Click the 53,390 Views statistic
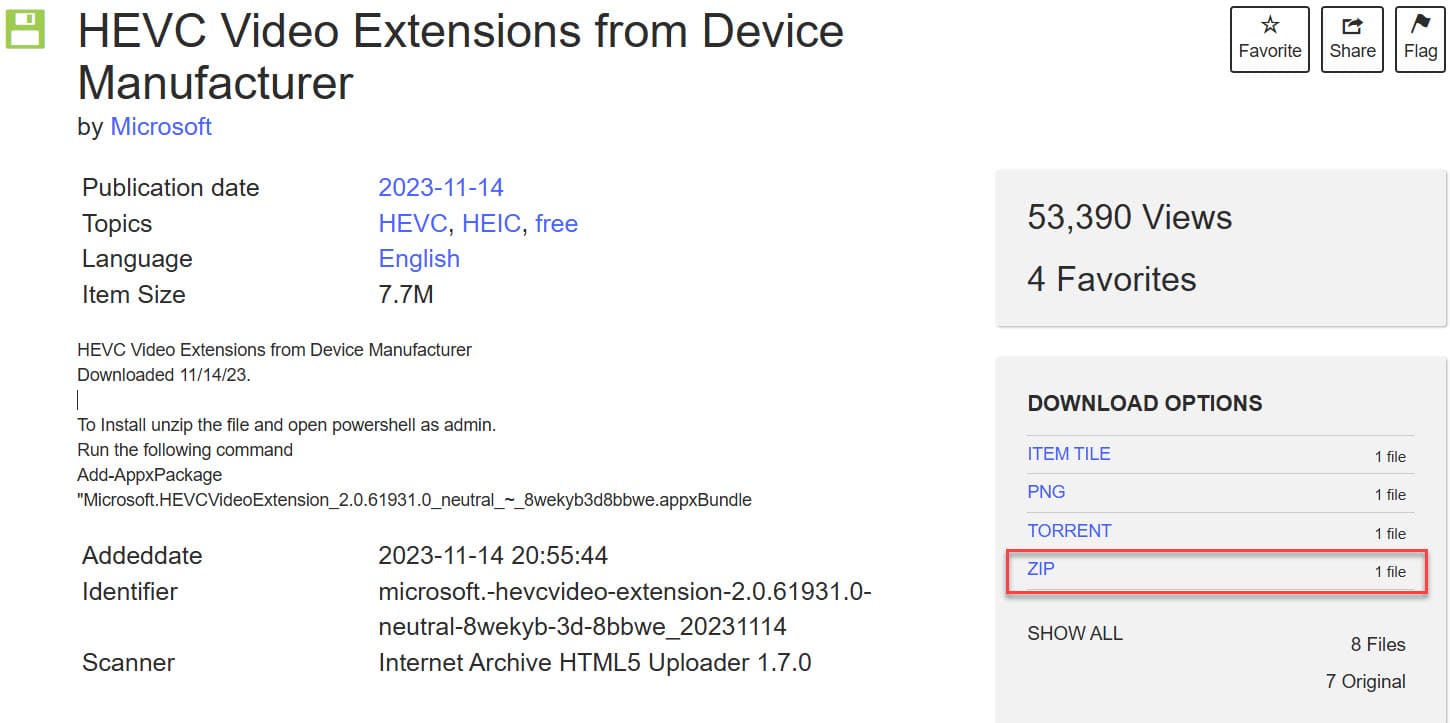The image size is (1450, 723). click(x=1129, y=217)
